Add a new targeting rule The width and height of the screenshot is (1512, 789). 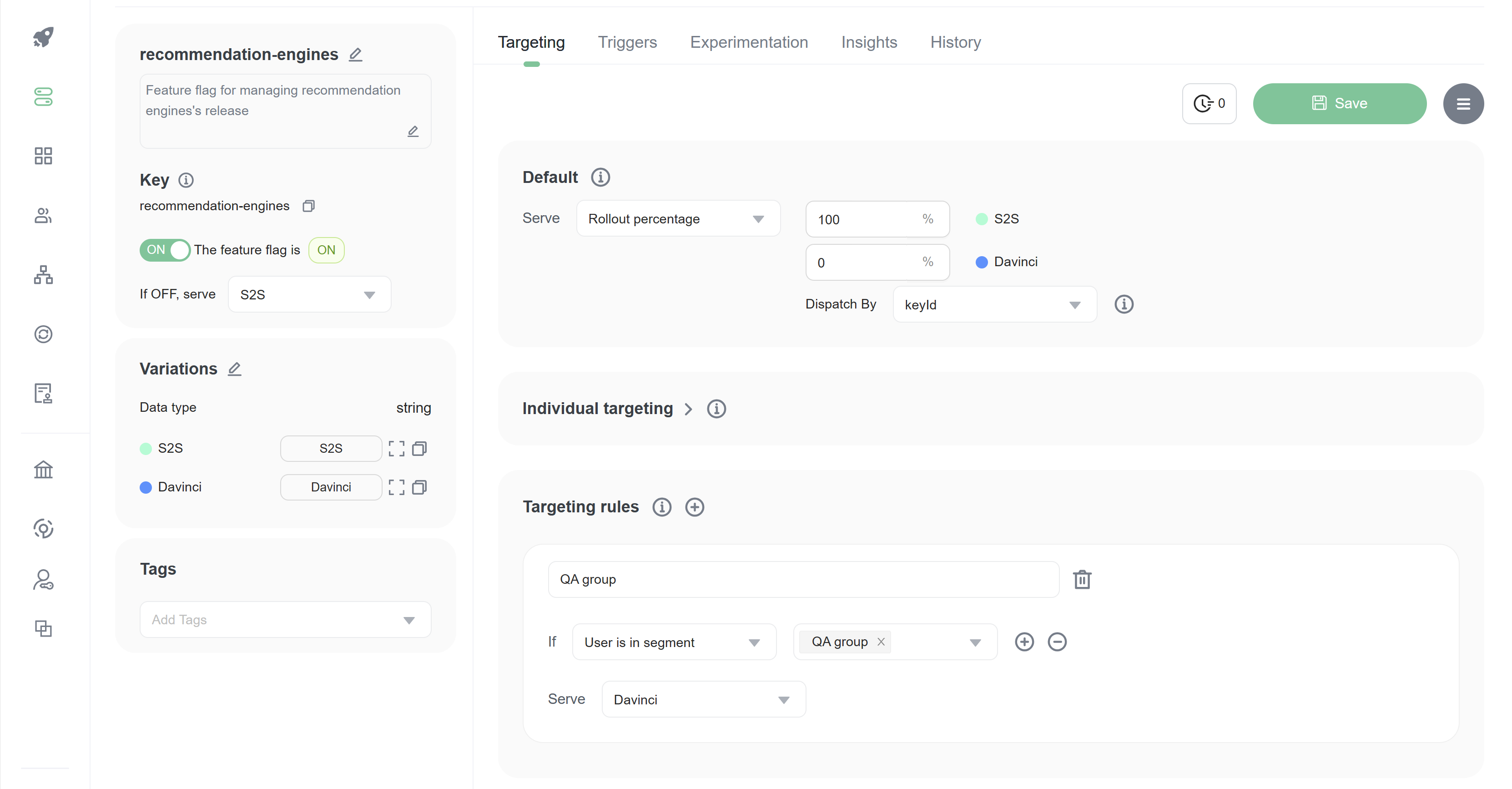695,506
